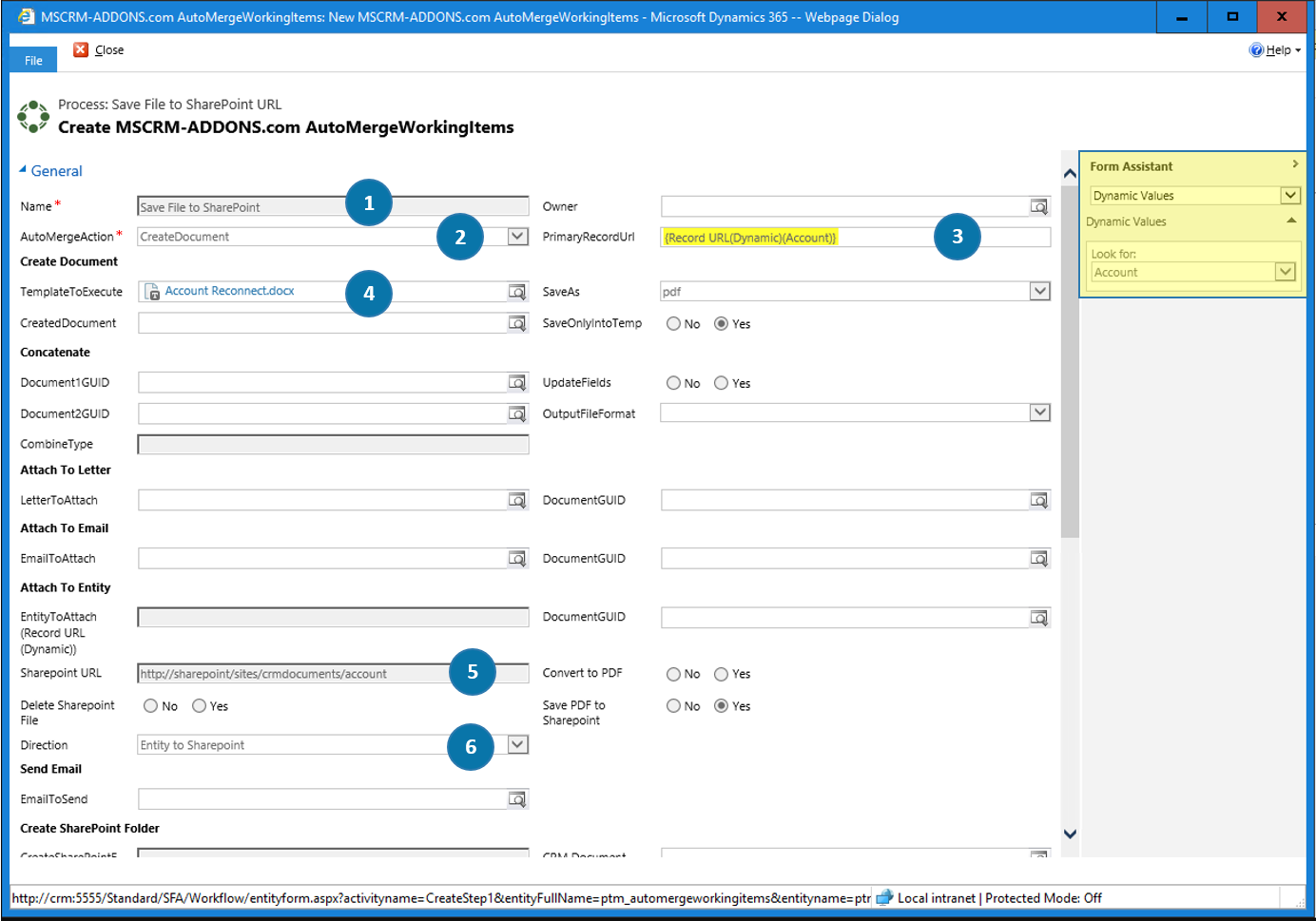This screenshot has height=921, width=1316.
Task: Open lookup icon for Document2GUID field
Action: [x=517, y=413]
